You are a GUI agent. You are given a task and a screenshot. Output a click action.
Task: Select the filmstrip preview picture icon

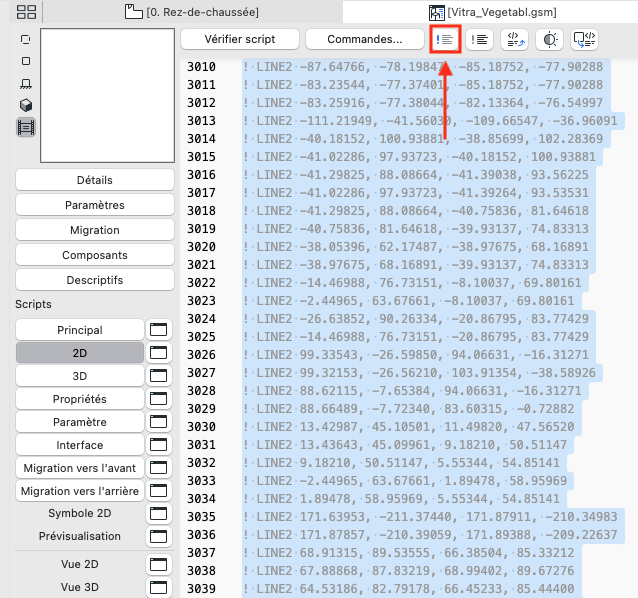click(26, 127)
